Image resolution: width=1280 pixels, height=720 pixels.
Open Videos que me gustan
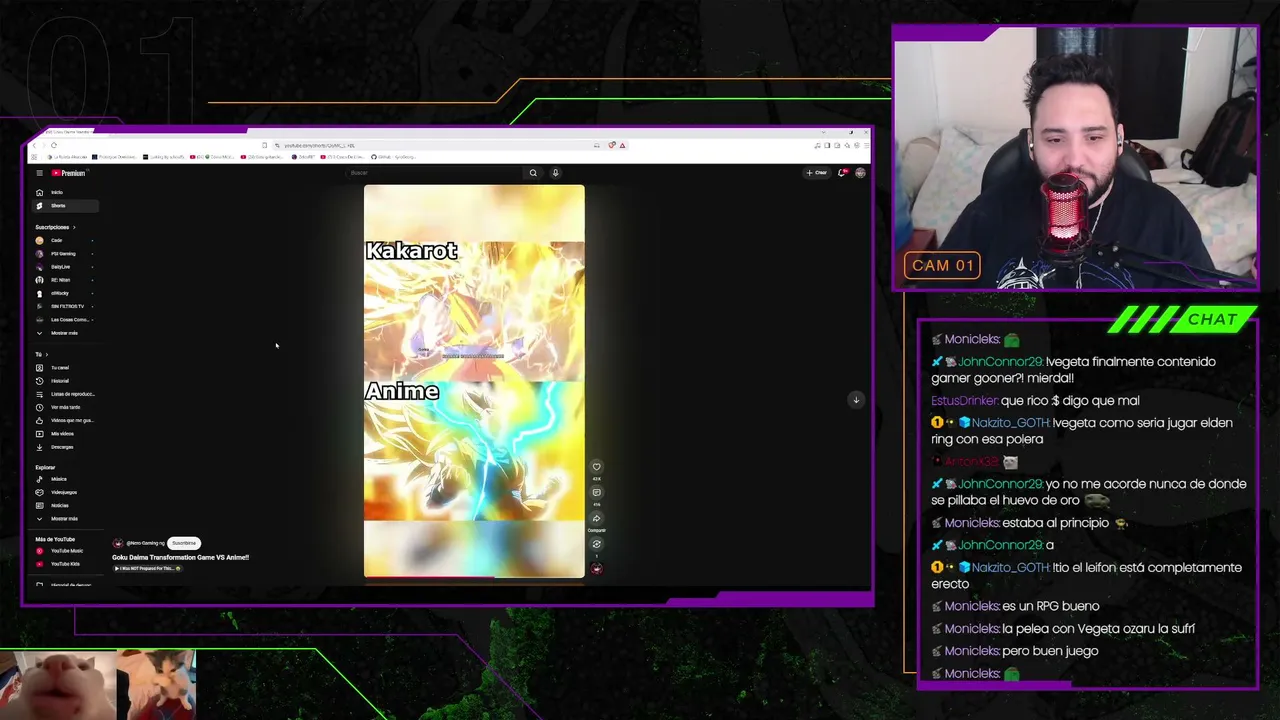click(65, 420)
